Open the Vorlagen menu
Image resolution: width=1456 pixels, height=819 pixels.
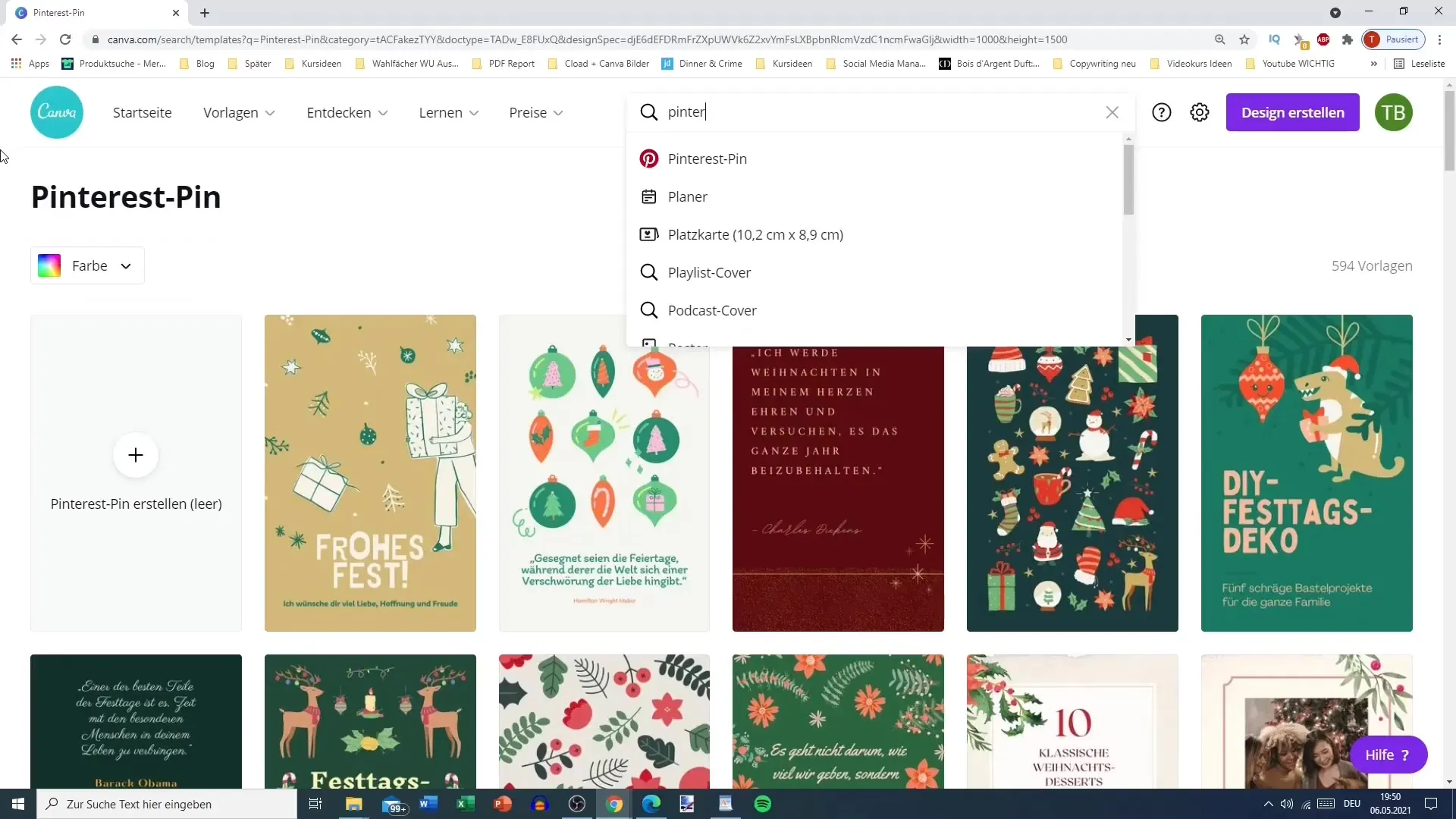point(239,112)
